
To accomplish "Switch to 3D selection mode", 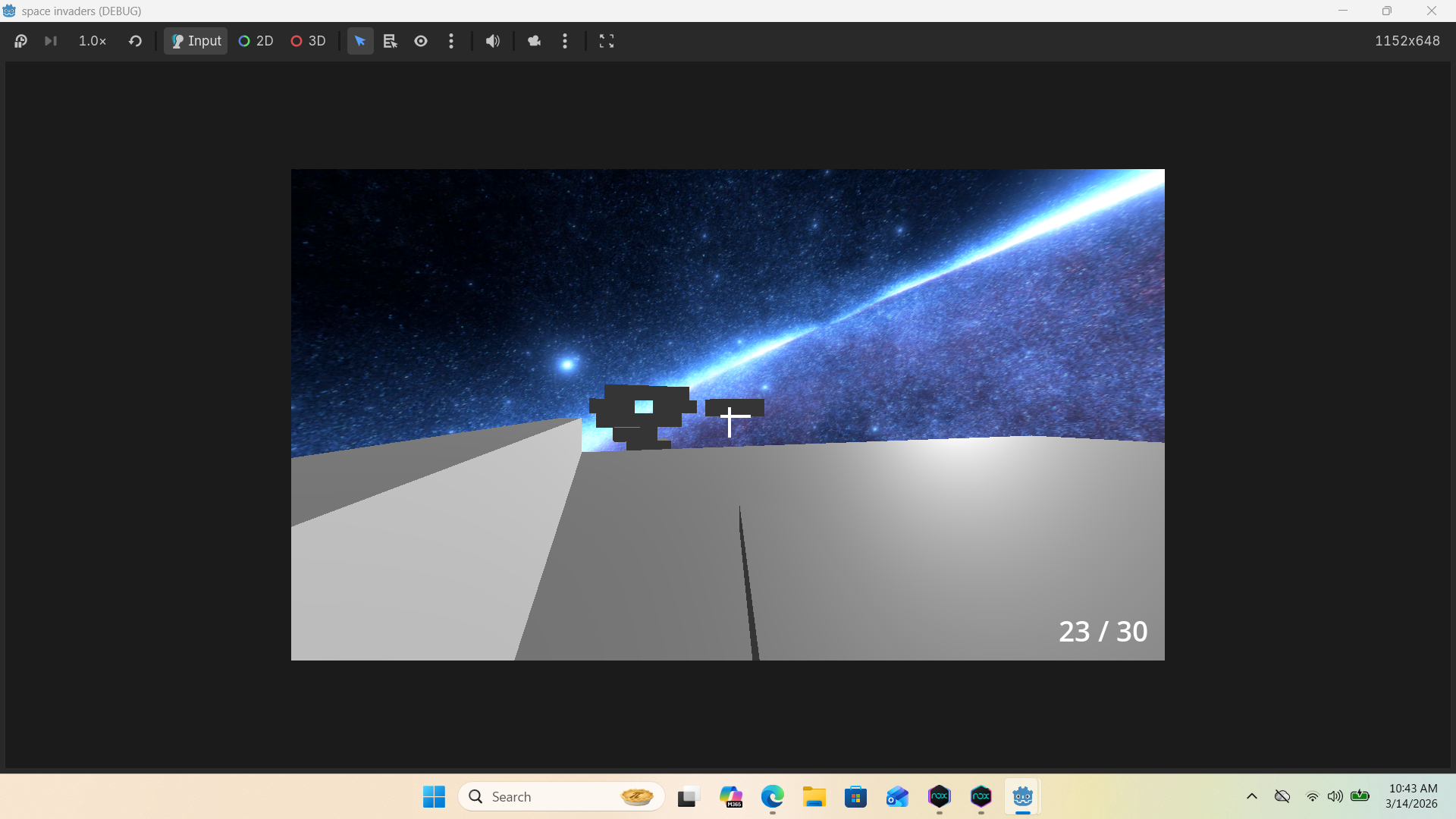I will pyautogui.click(x=308, y=41).
